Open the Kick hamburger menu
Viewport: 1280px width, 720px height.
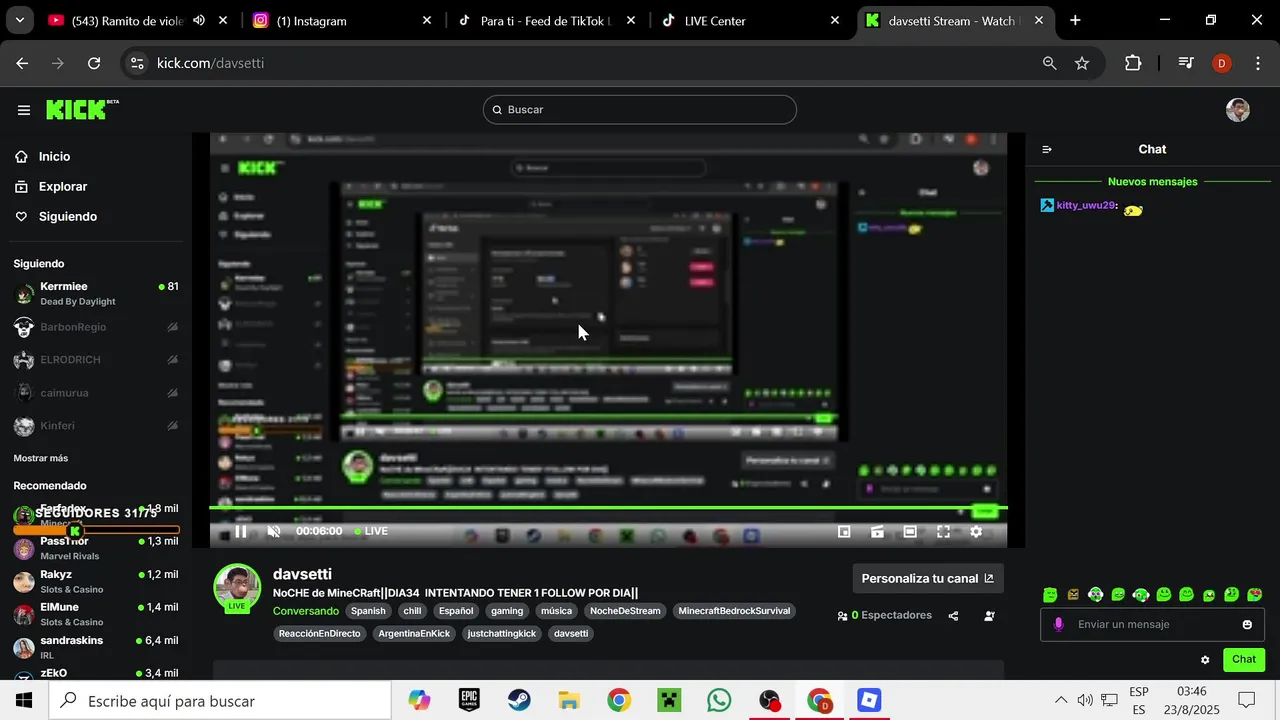pyautogui.click(x=24, y=110)
